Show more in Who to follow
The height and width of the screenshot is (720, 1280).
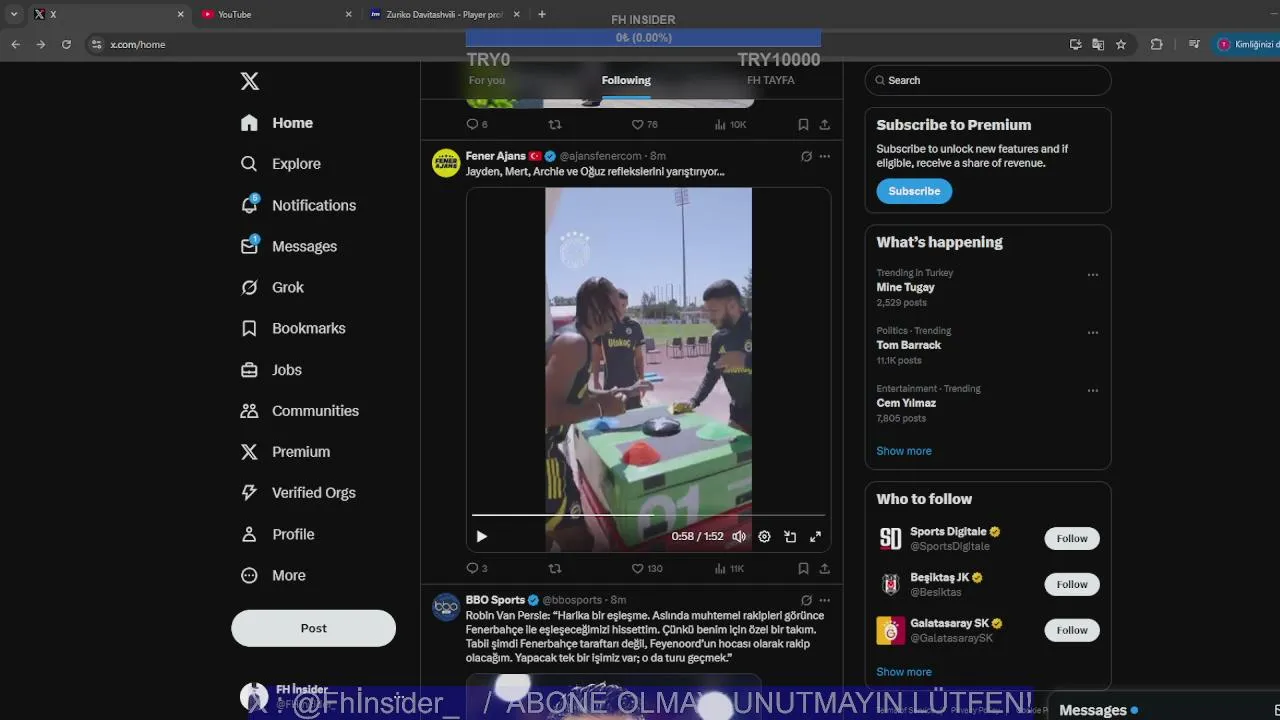pos(904,672)
